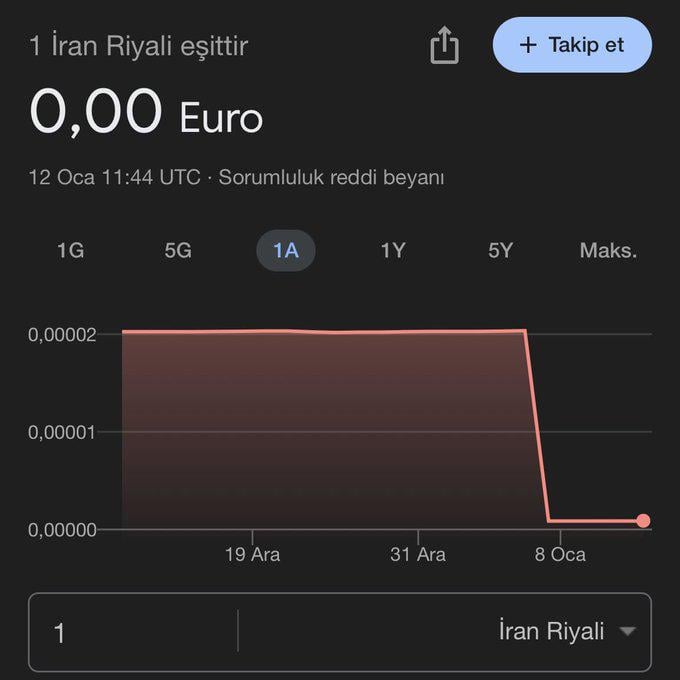The height and width of the screenshot is (680, 680).
Task: Click the 31 Ara date label
Action: (x=418, y=554)
